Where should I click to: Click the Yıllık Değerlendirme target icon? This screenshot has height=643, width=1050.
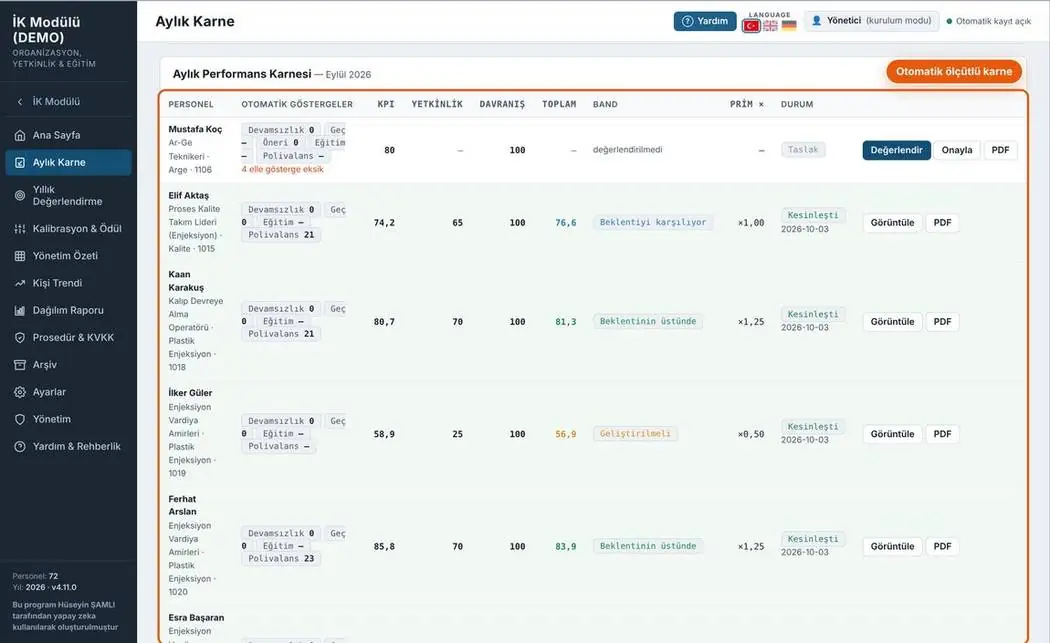[x=20, y=196]
